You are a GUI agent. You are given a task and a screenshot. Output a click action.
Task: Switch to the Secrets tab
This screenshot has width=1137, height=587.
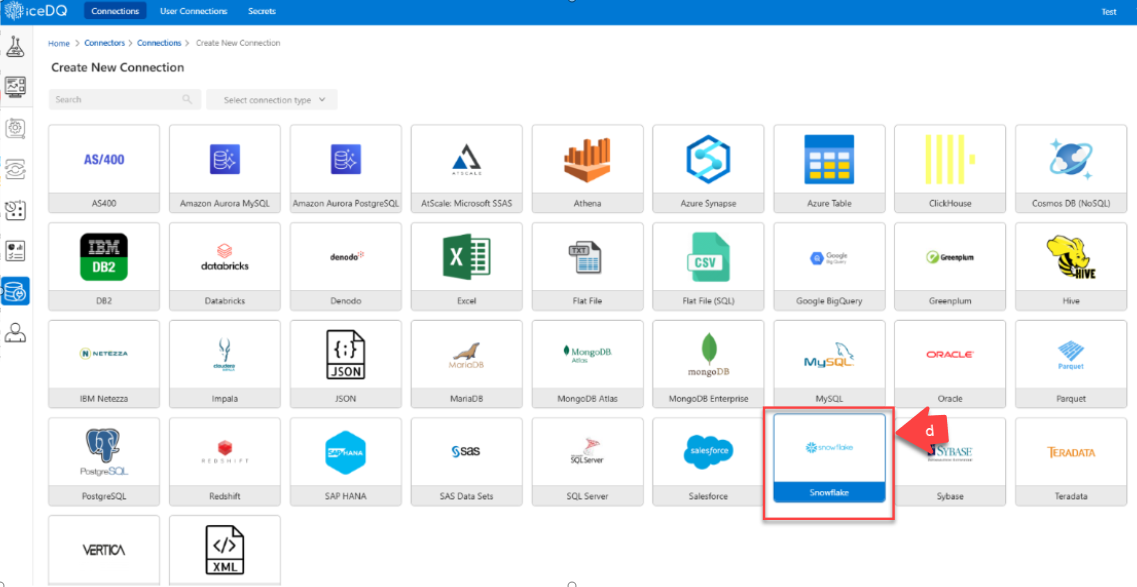tap(260, 11)
